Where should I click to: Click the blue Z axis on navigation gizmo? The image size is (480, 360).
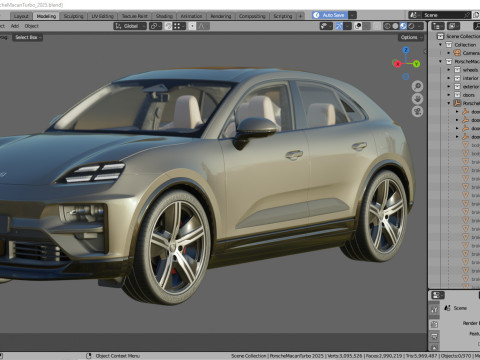[406, 50]
